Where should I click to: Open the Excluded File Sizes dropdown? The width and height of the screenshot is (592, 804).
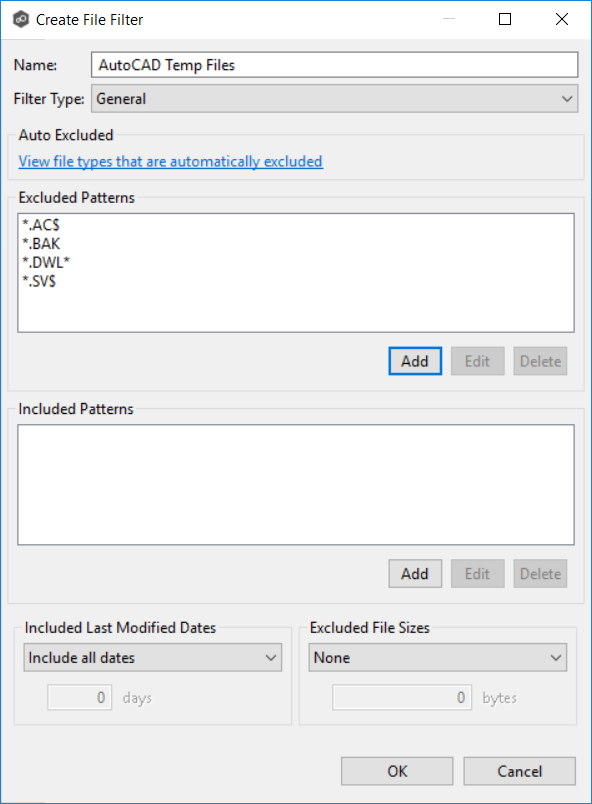point(438,657)
